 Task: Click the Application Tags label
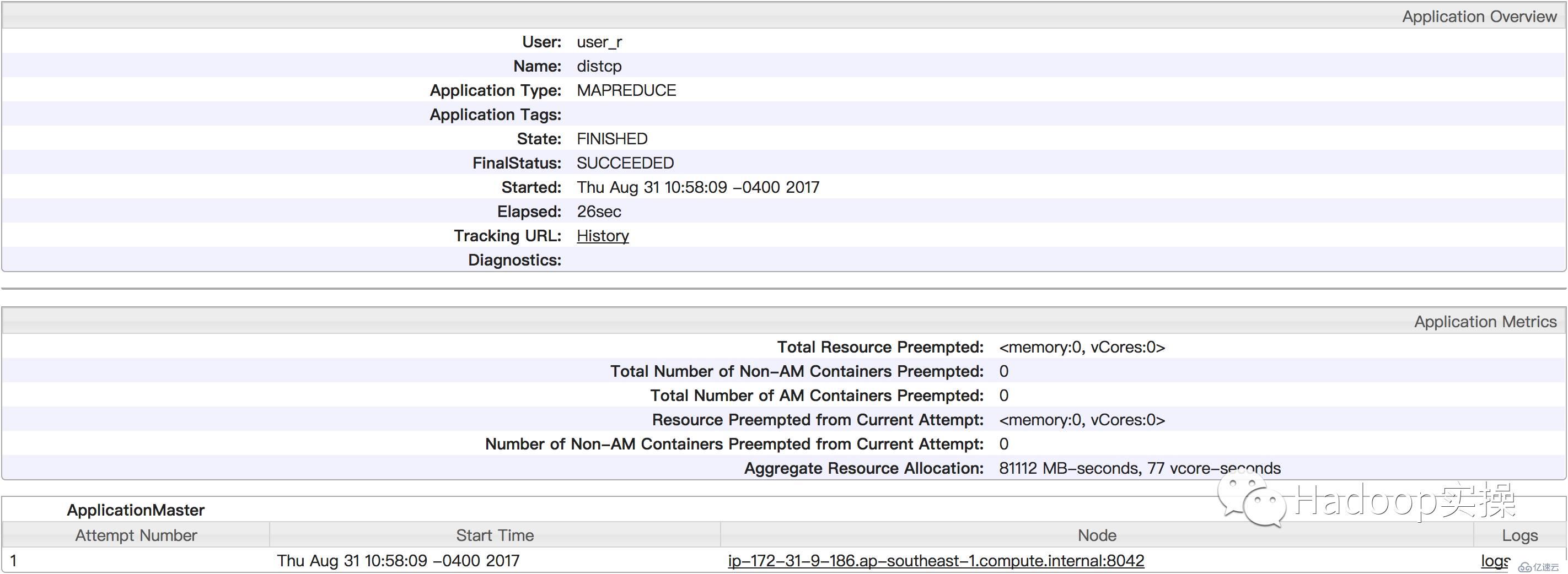tap(496, 115)
